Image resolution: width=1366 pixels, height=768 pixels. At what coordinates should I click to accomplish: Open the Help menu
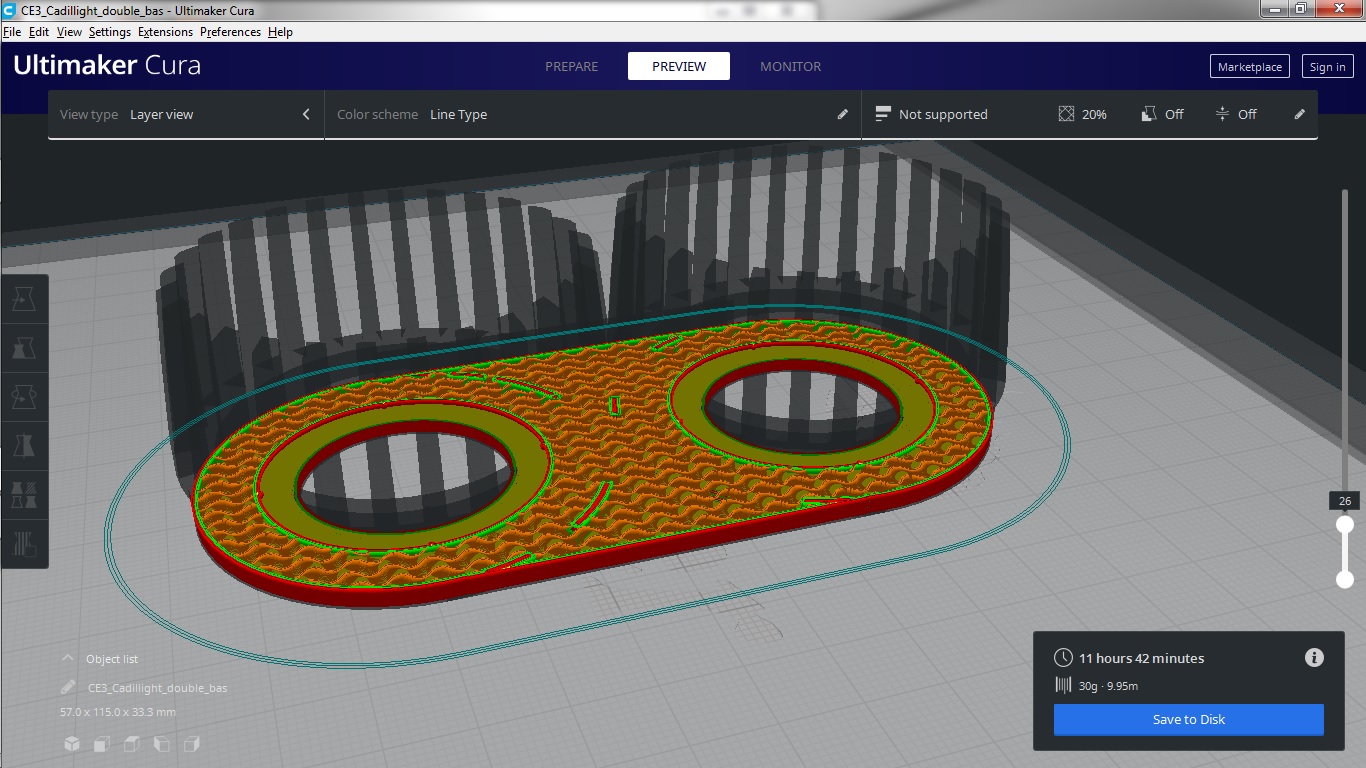[280, 32]
